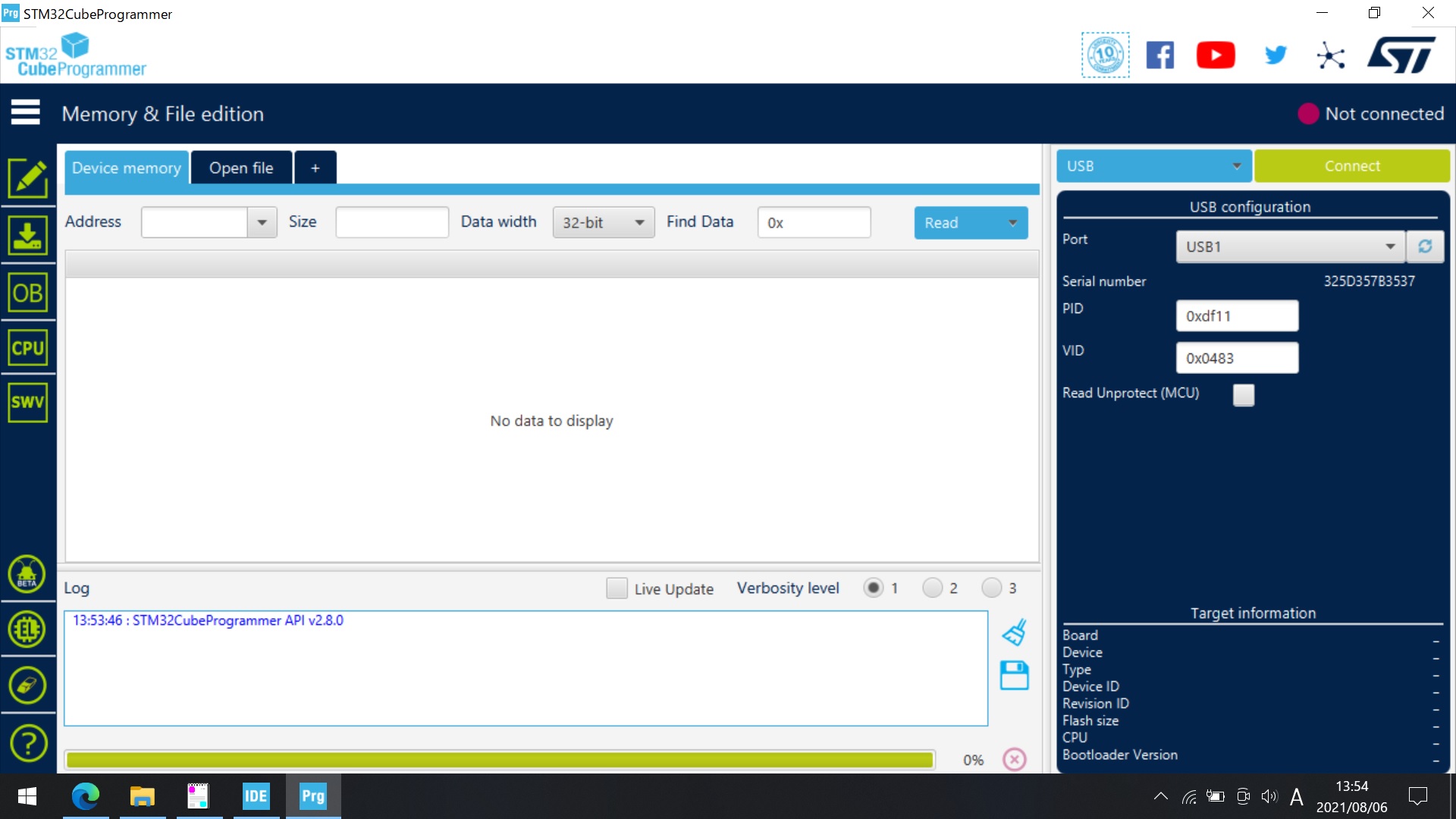Refresh the USB port list
1456x819 pixels.
coord(1425,246)
